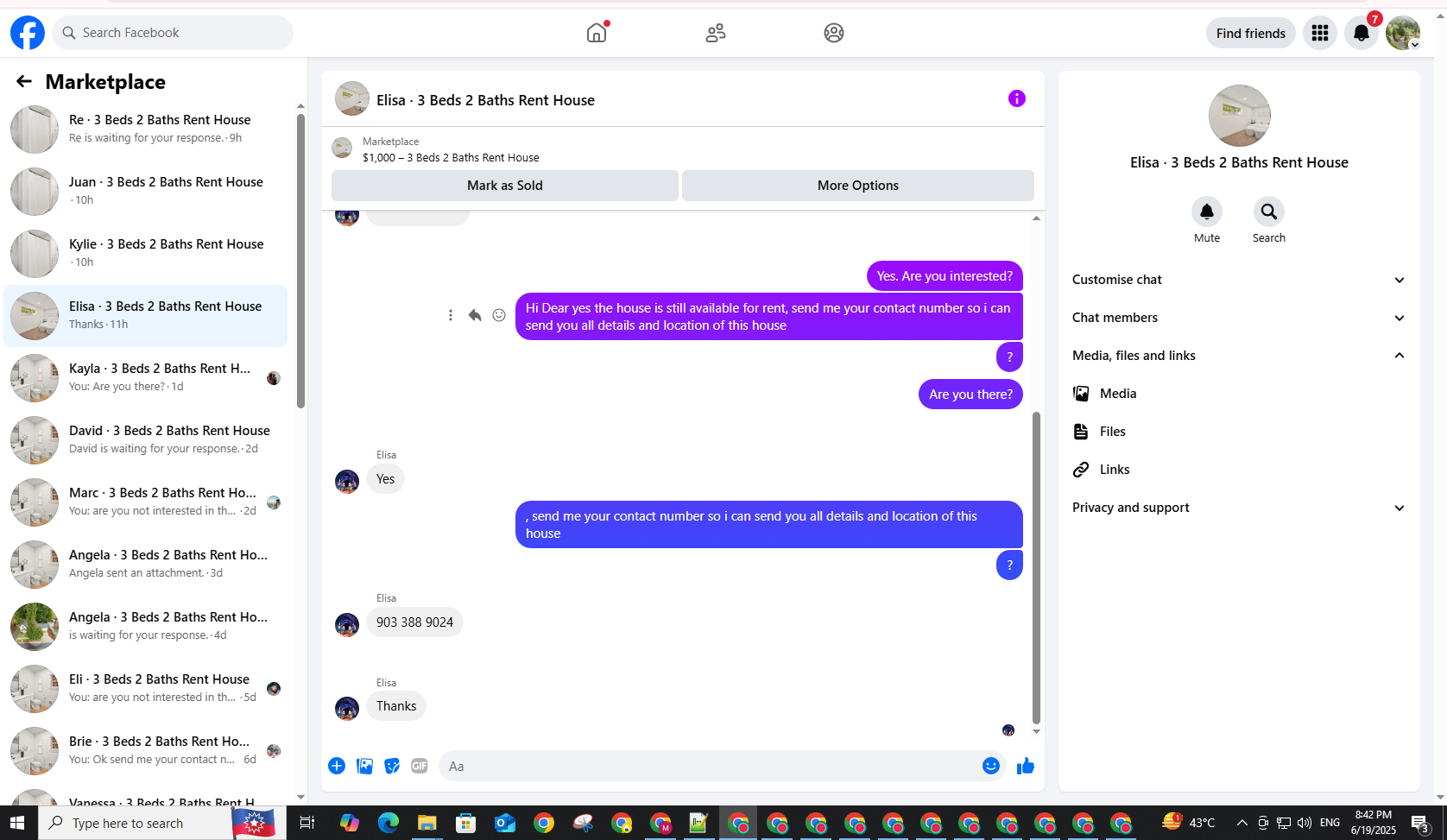Open Kylie's rent house conversation

[x=146, y=253]
